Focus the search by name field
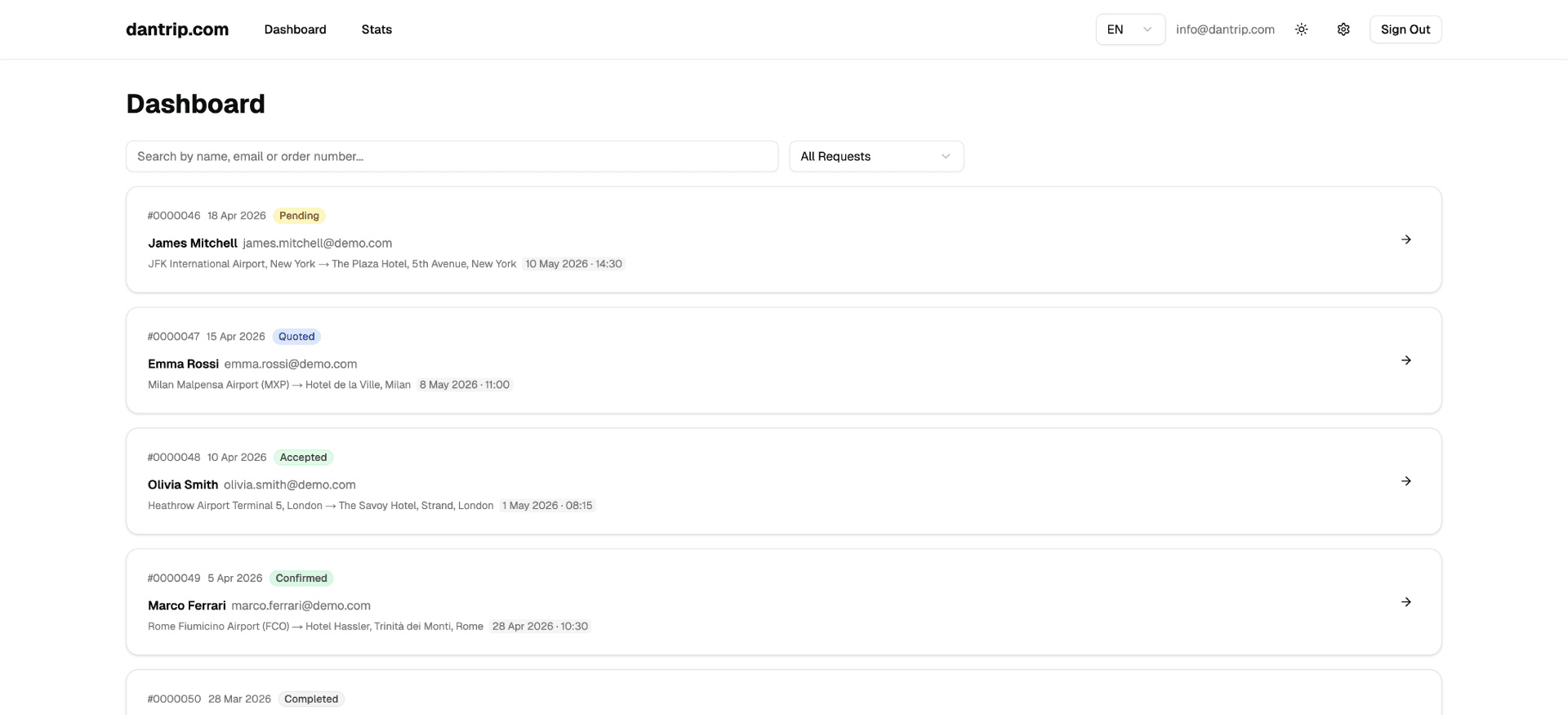The image size is (1568, 715). 452,156
